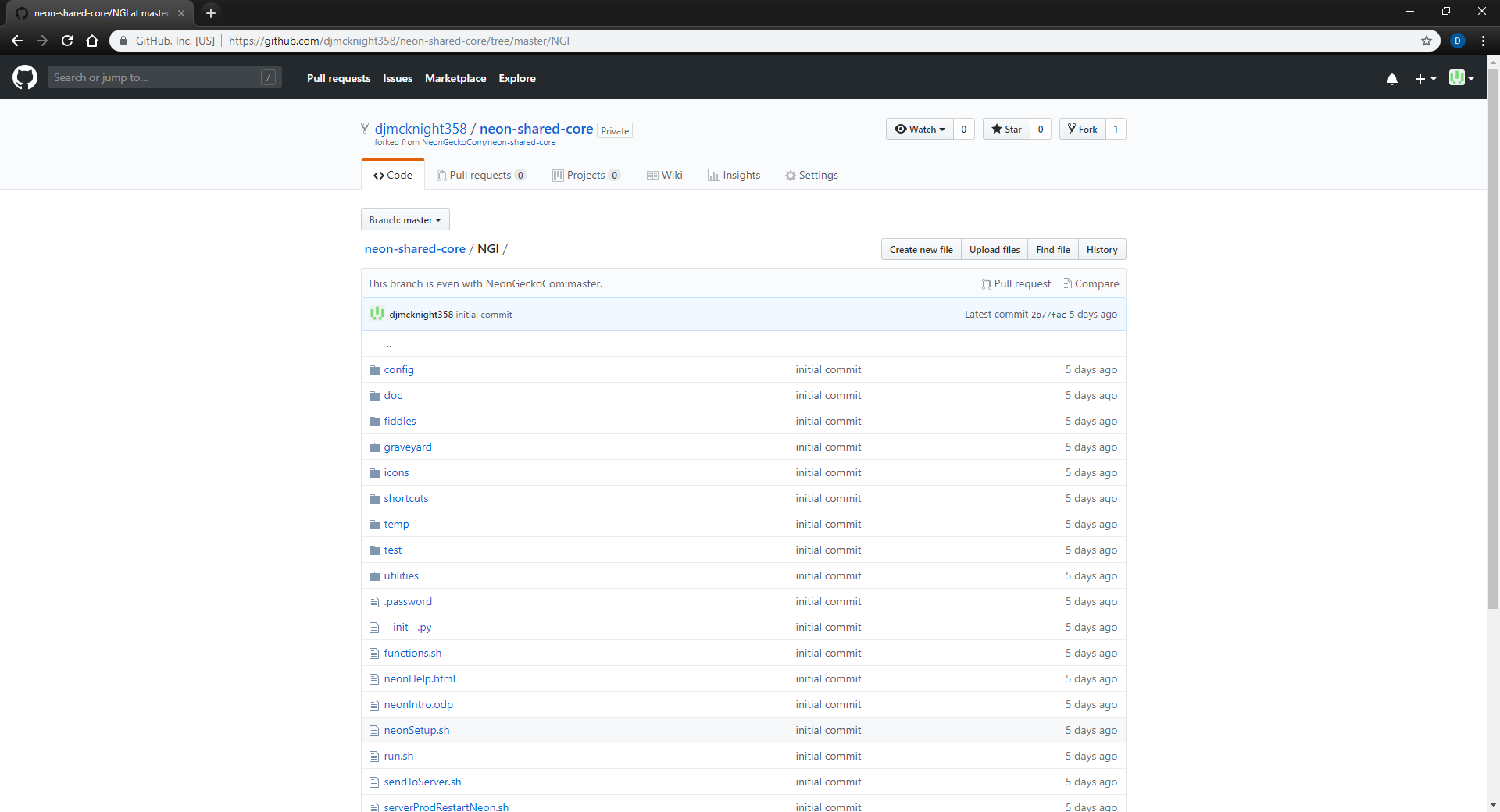The width and height of the screenshot is (1500, 812).
Task: Click the .password file icon
Action: tap(374, 602)
